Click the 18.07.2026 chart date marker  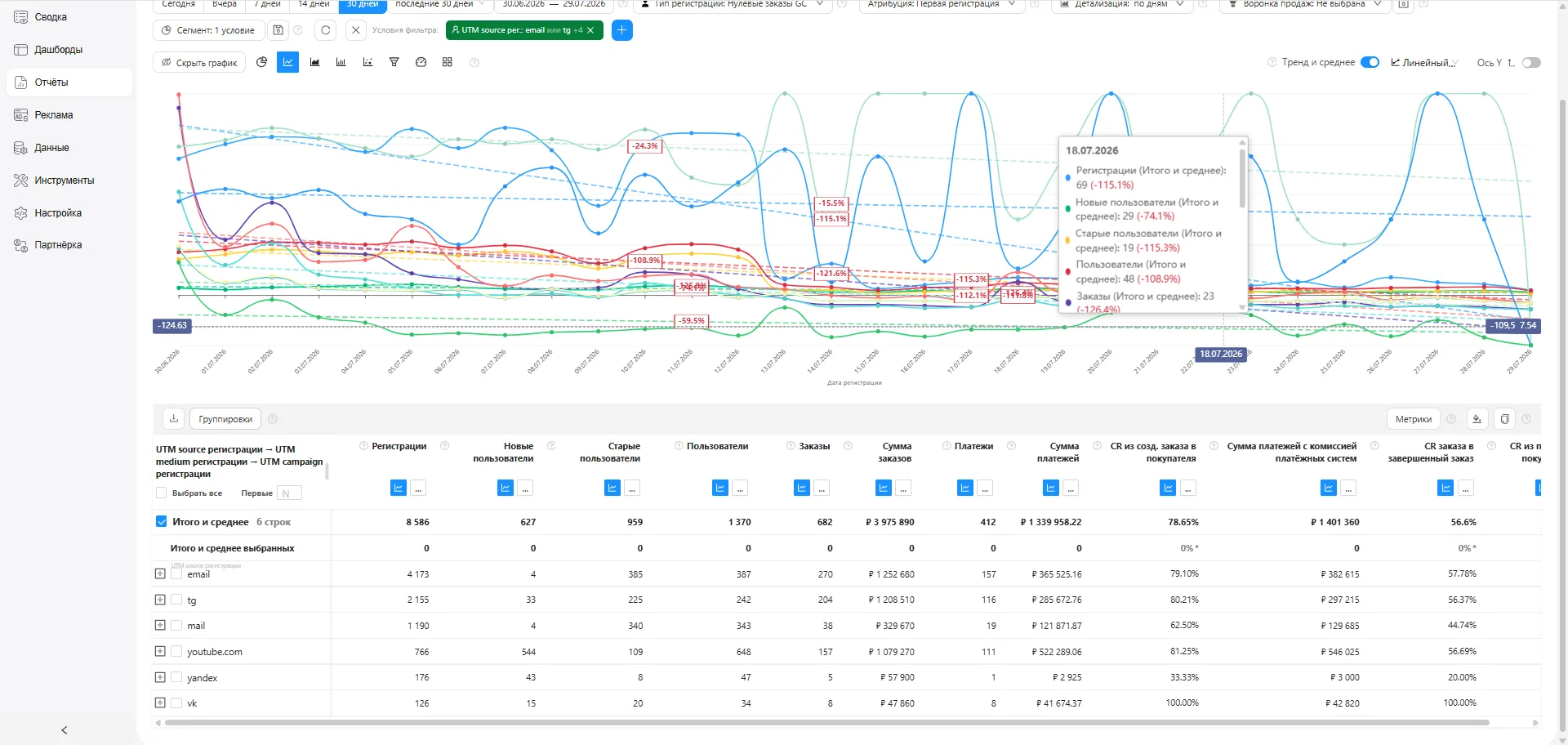point(1221,354)
